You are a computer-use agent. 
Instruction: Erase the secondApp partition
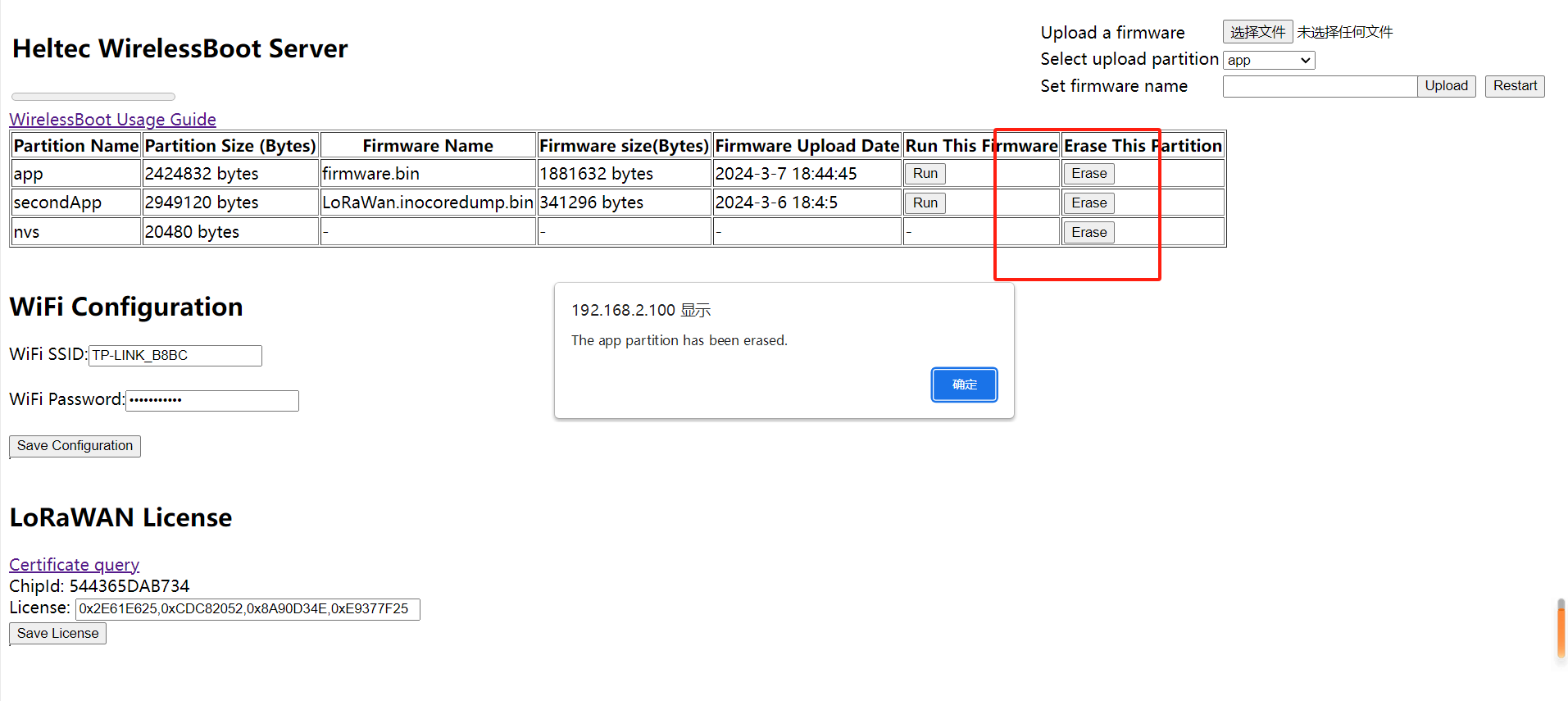pos(1089,203)
